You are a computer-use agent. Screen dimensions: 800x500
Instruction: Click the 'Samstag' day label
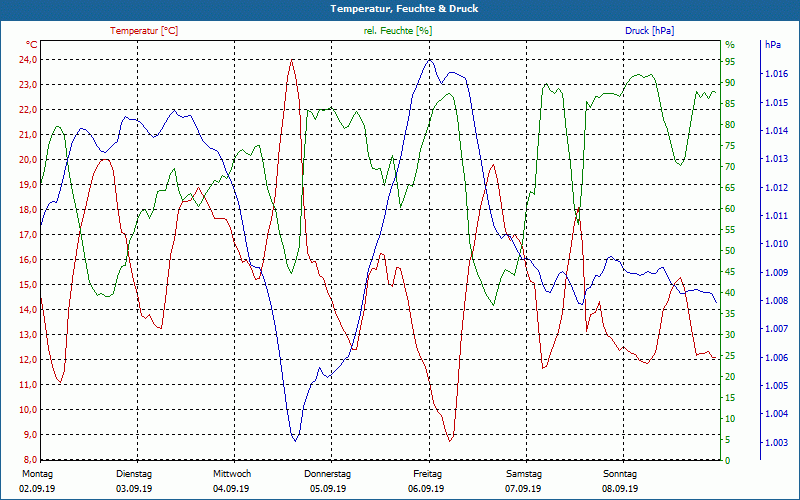point(523,474)
